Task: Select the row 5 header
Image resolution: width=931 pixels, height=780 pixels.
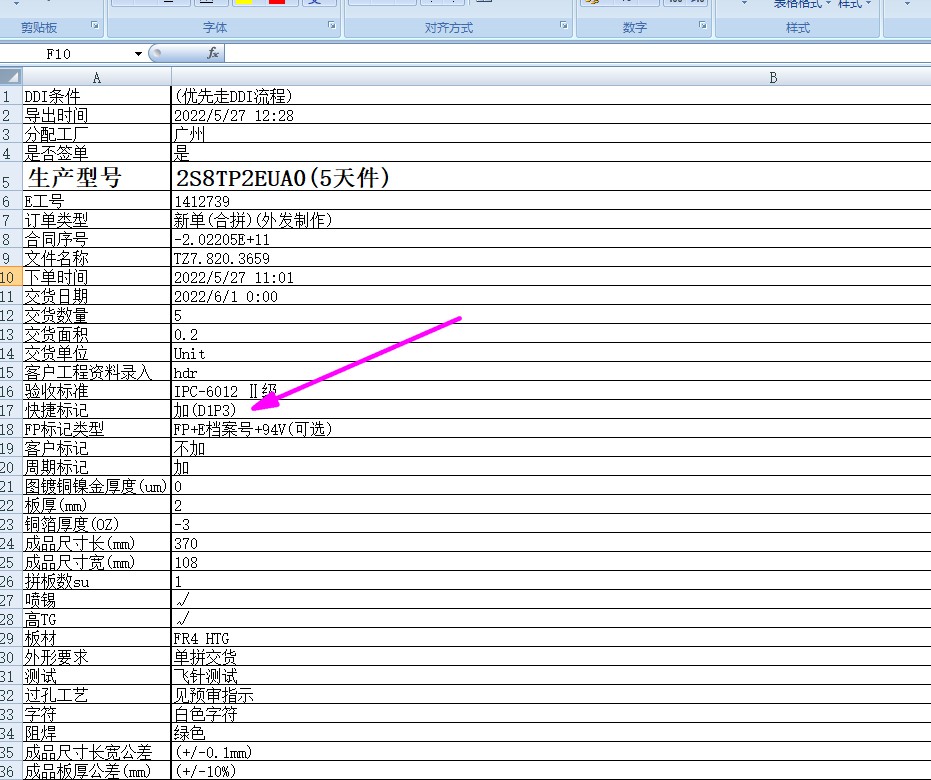Action: click(x=11, y=176)
